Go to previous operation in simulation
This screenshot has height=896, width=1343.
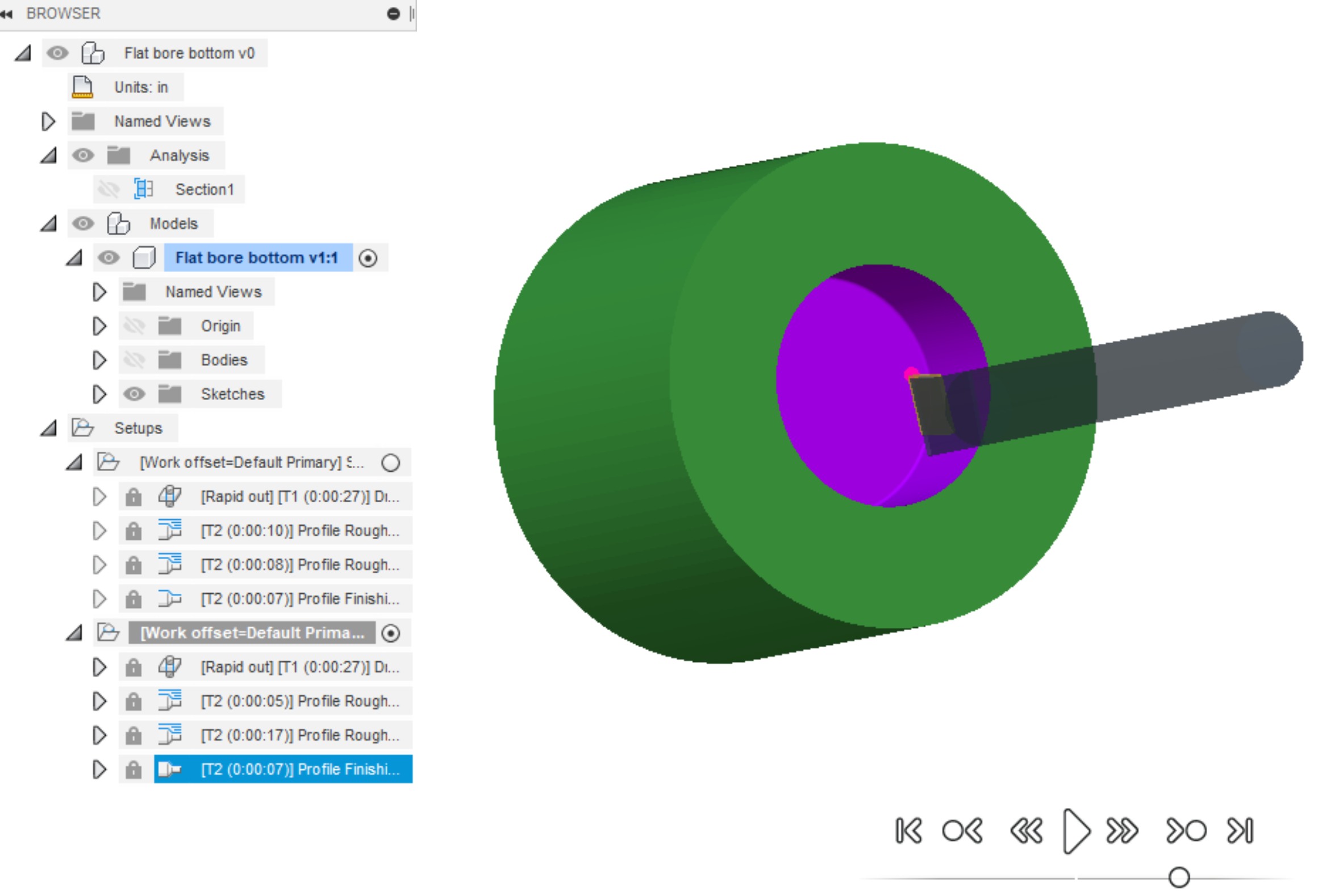[x=962, y=831]
